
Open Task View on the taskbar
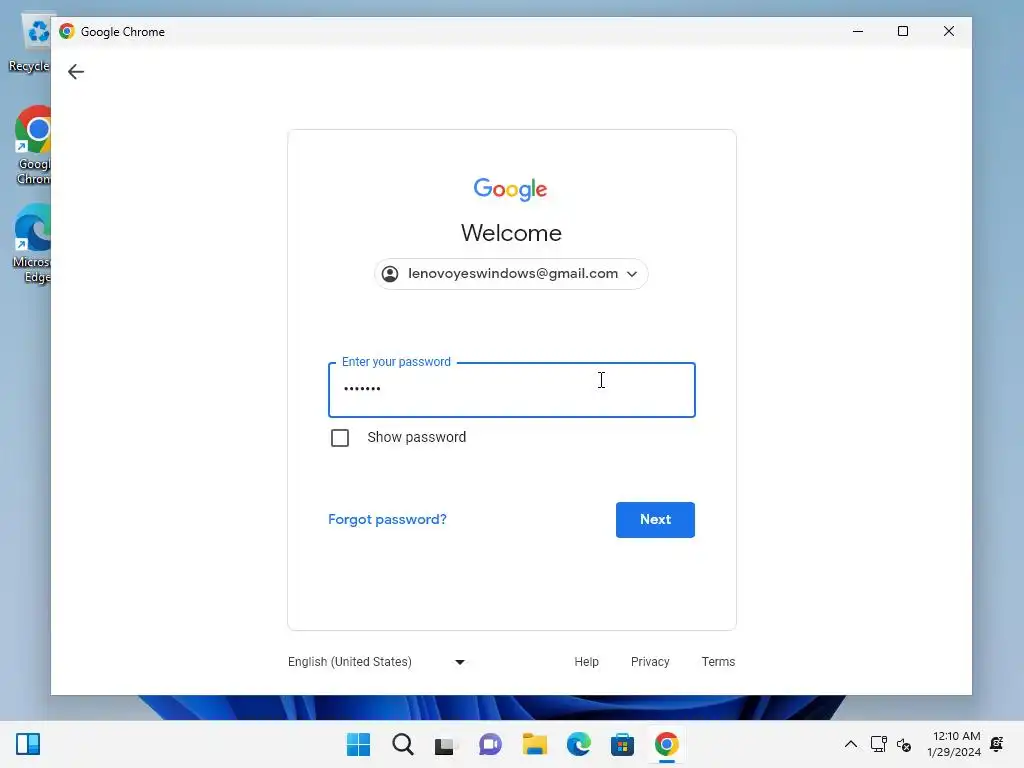pyautogui.click(x=446, y=744)
